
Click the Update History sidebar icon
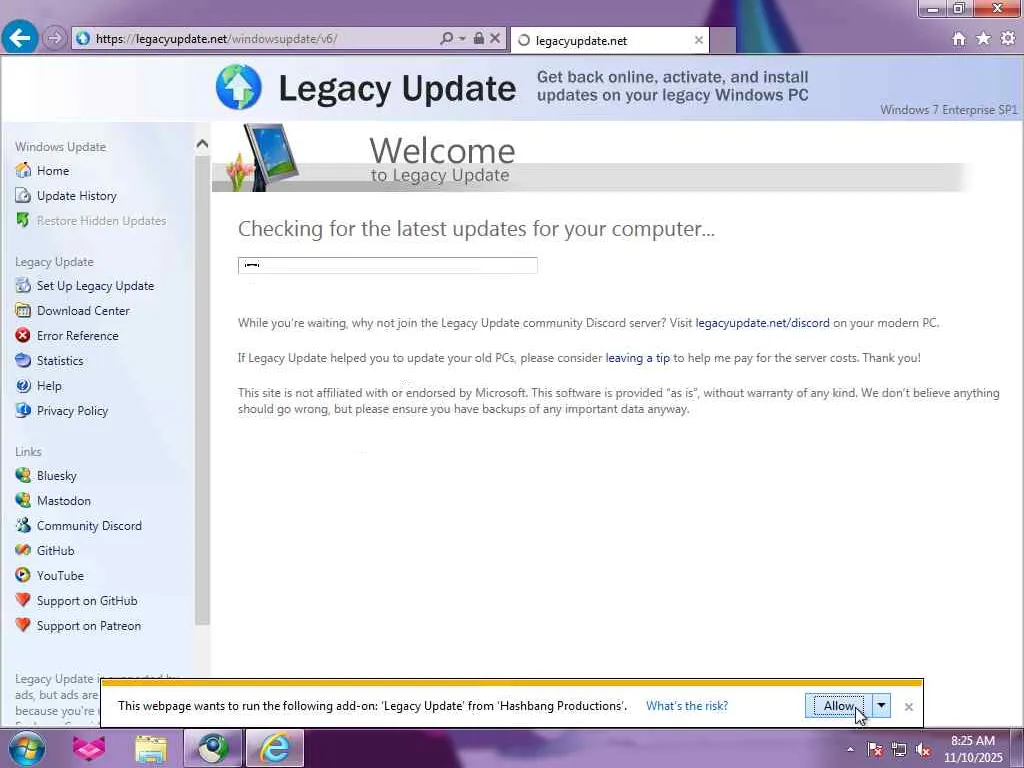point(23,195)
